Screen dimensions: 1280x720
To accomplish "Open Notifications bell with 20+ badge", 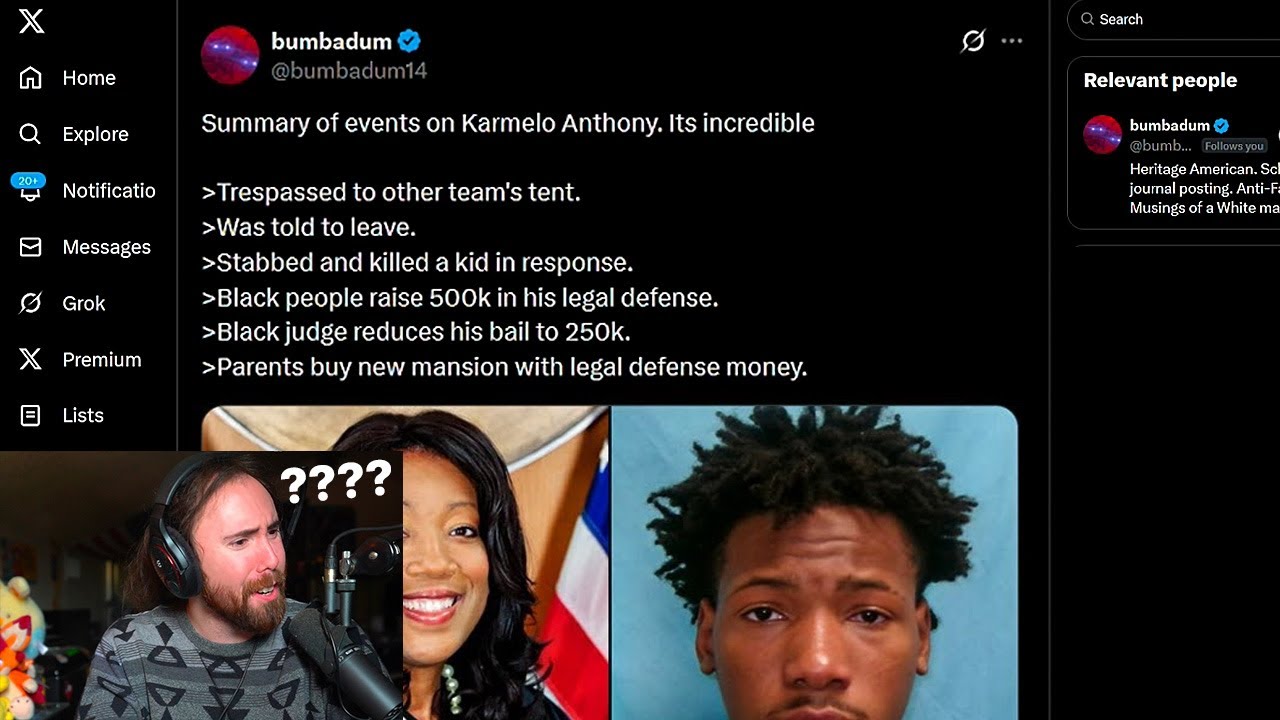I will click(x=29, y=188).
